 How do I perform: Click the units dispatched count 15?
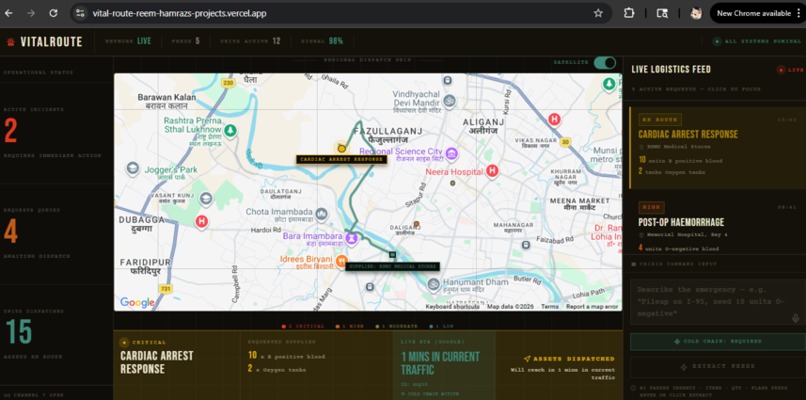click(x=19, y=332)
